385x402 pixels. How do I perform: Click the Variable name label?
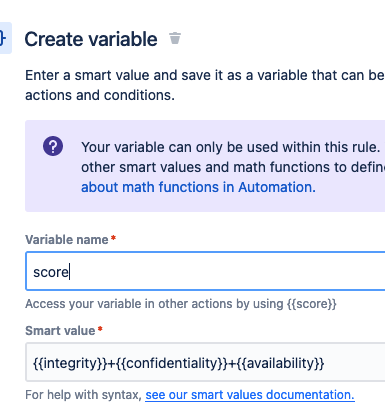click(x=67, y=240)
